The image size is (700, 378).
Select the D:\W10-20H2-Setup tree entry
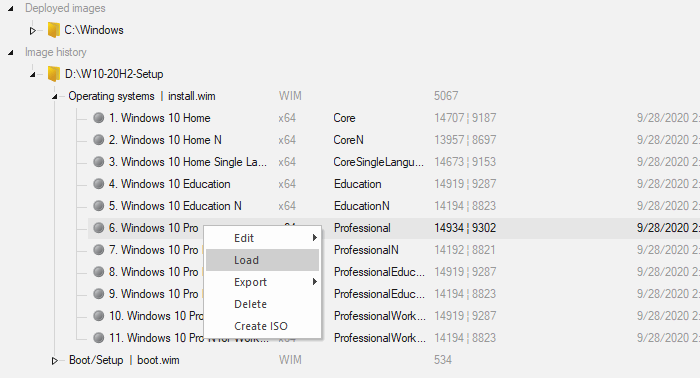tap(114, 74)
